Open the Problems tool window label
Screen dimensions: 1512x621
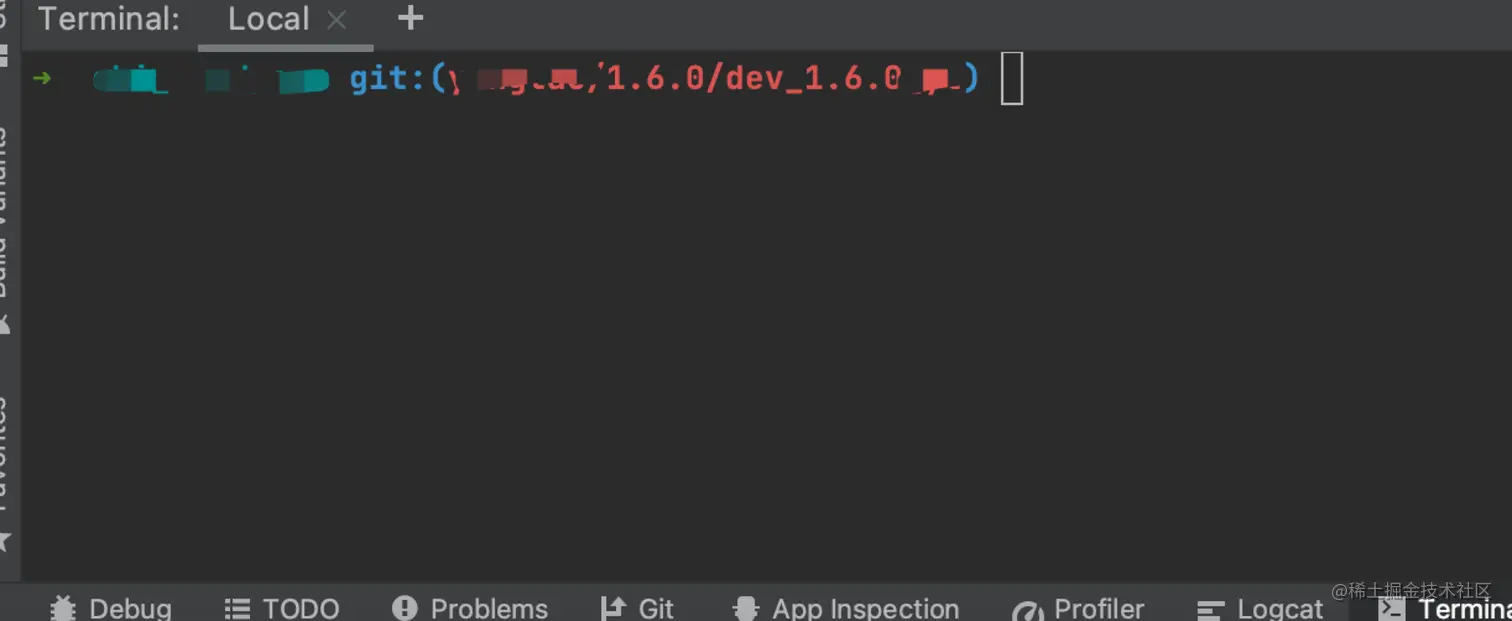pyautogui.click(x=489, y=608)
